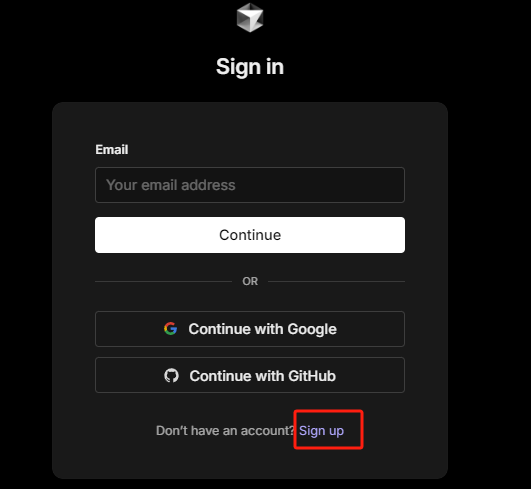Image resolution: width=531 pixels, height=489 pixels.
Task: Choose Continue with GitHub
Action: pos(250,375)
